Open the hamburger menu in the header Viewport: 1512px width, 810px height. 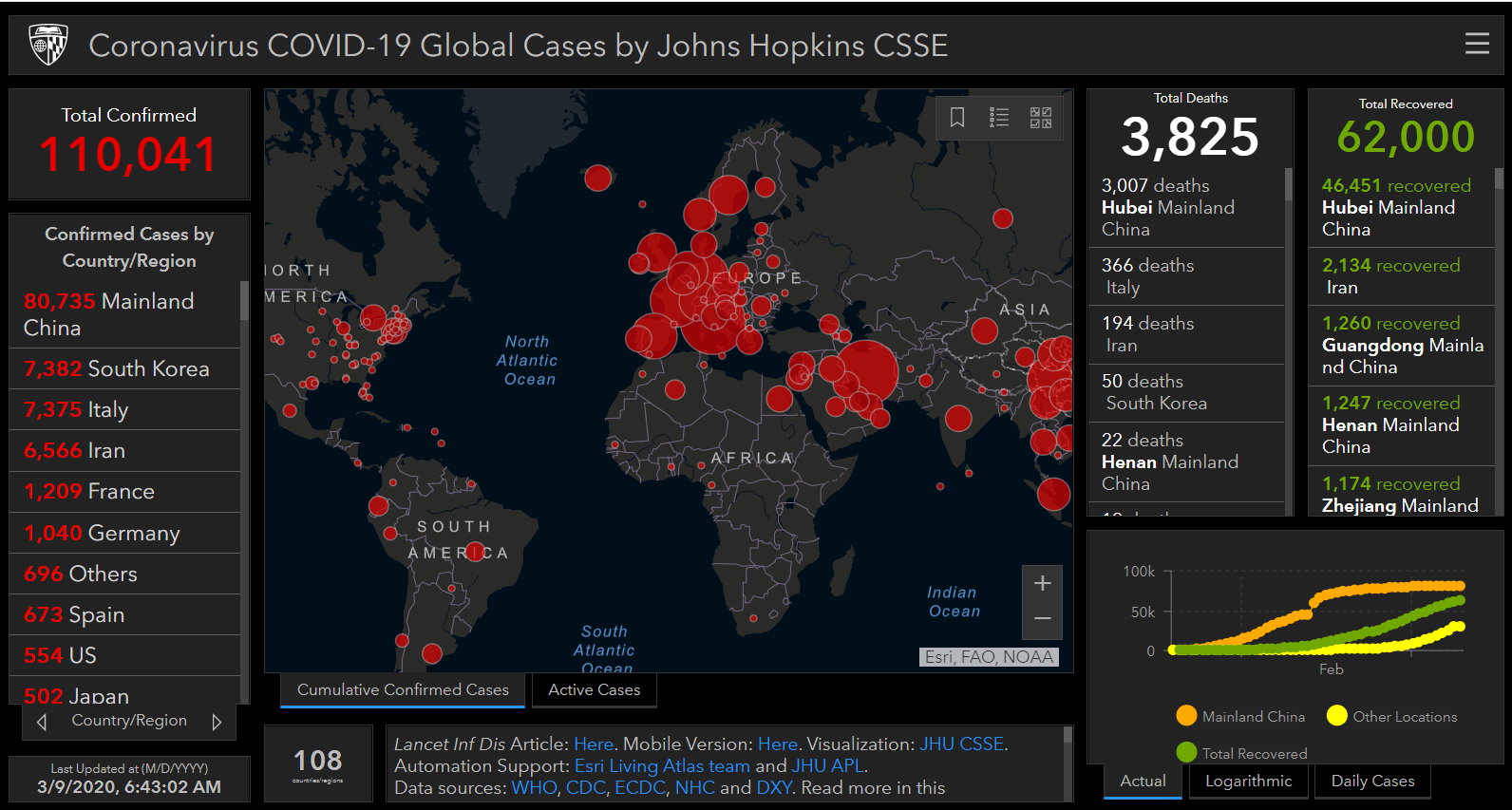[1477, 44]
